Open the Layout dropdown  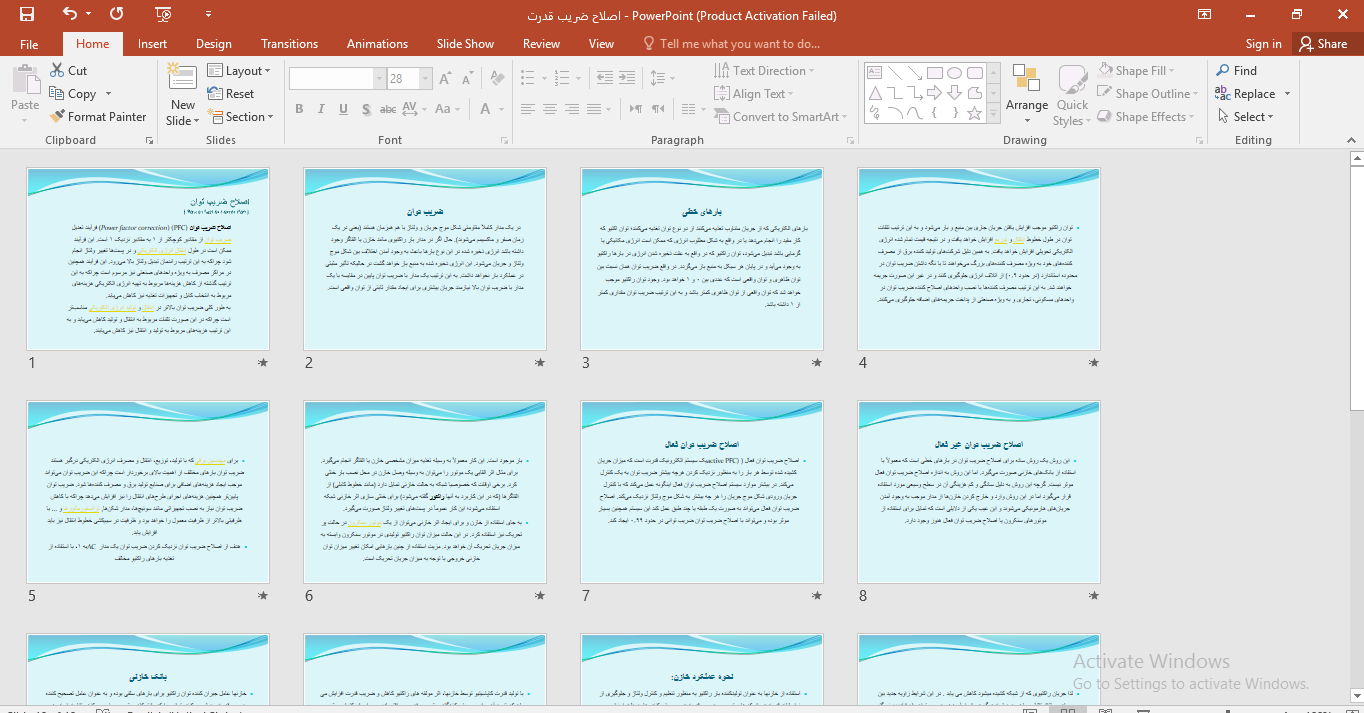tap(240, 70)
